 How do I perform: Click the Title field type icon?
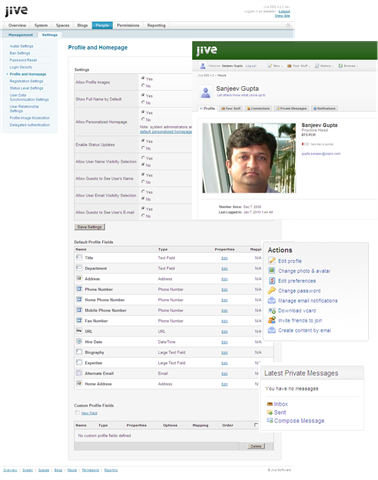pyautogui.click(x=79, y=257)
